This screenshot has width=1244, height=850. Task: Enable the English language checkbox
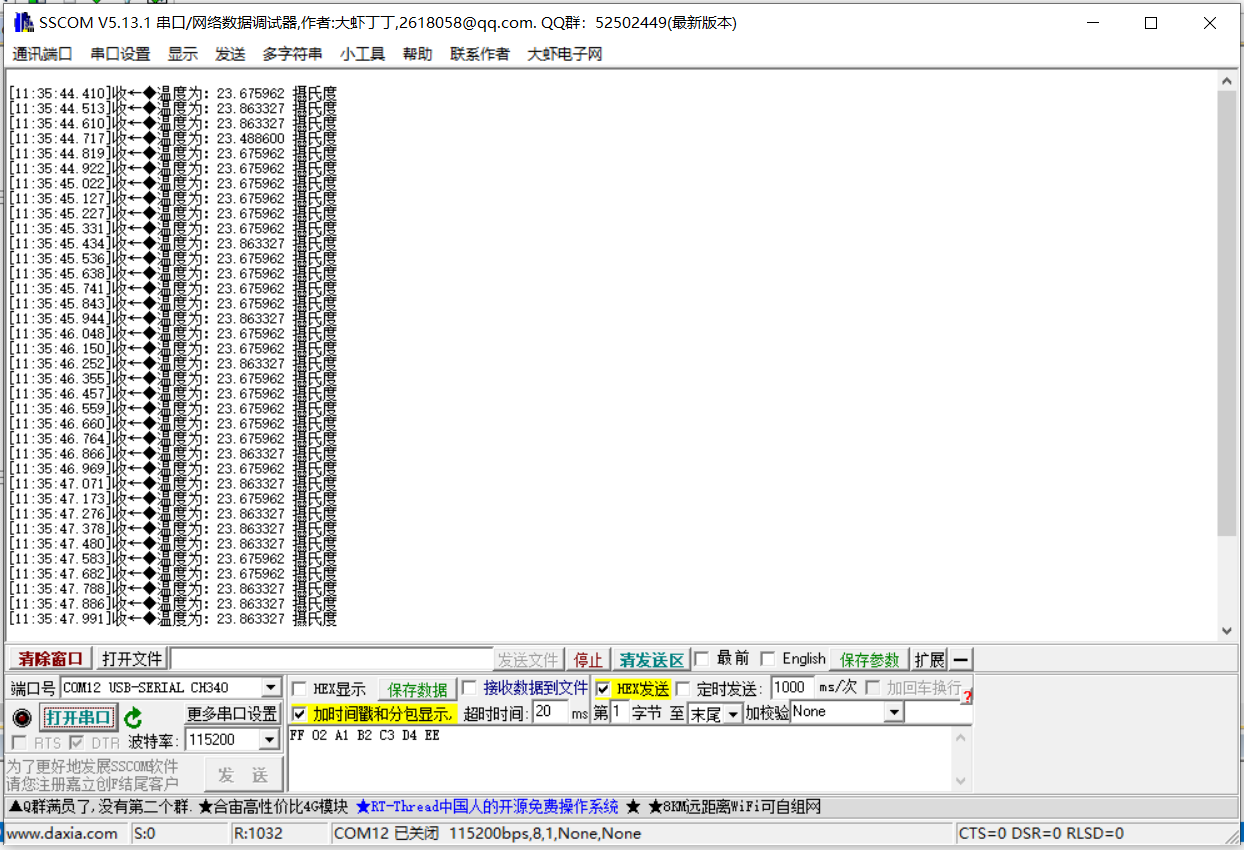coord(768,659)
